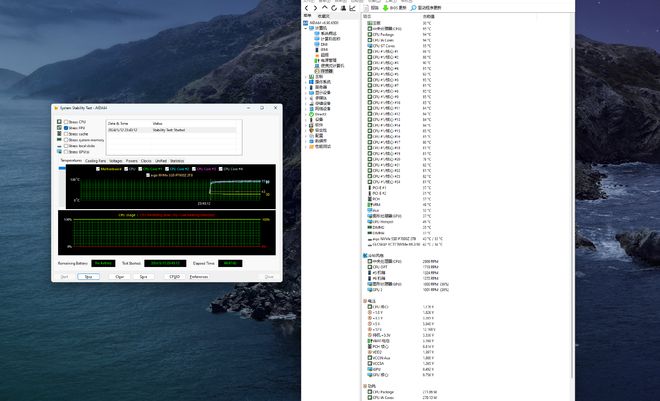This screenshot has width=660, height=401.
Task: Click the Report (报告) toolbar button
Action: pyautogui.click(x=371, y=8)
